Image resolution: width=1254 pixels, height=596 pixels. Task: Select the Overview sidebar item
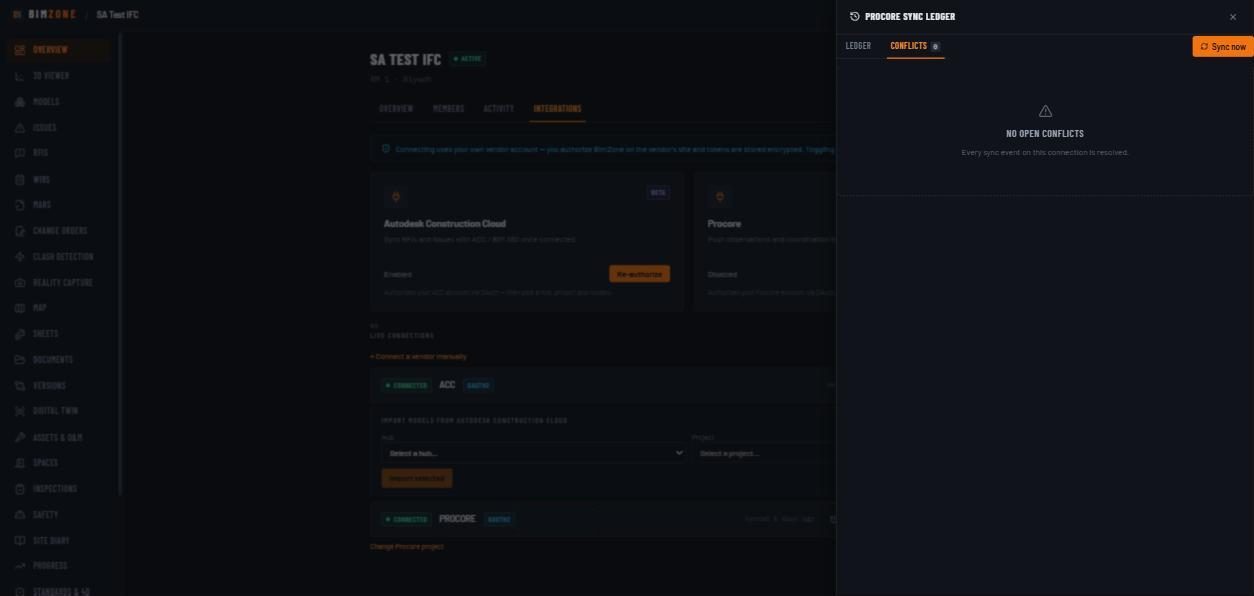(59, 50)
